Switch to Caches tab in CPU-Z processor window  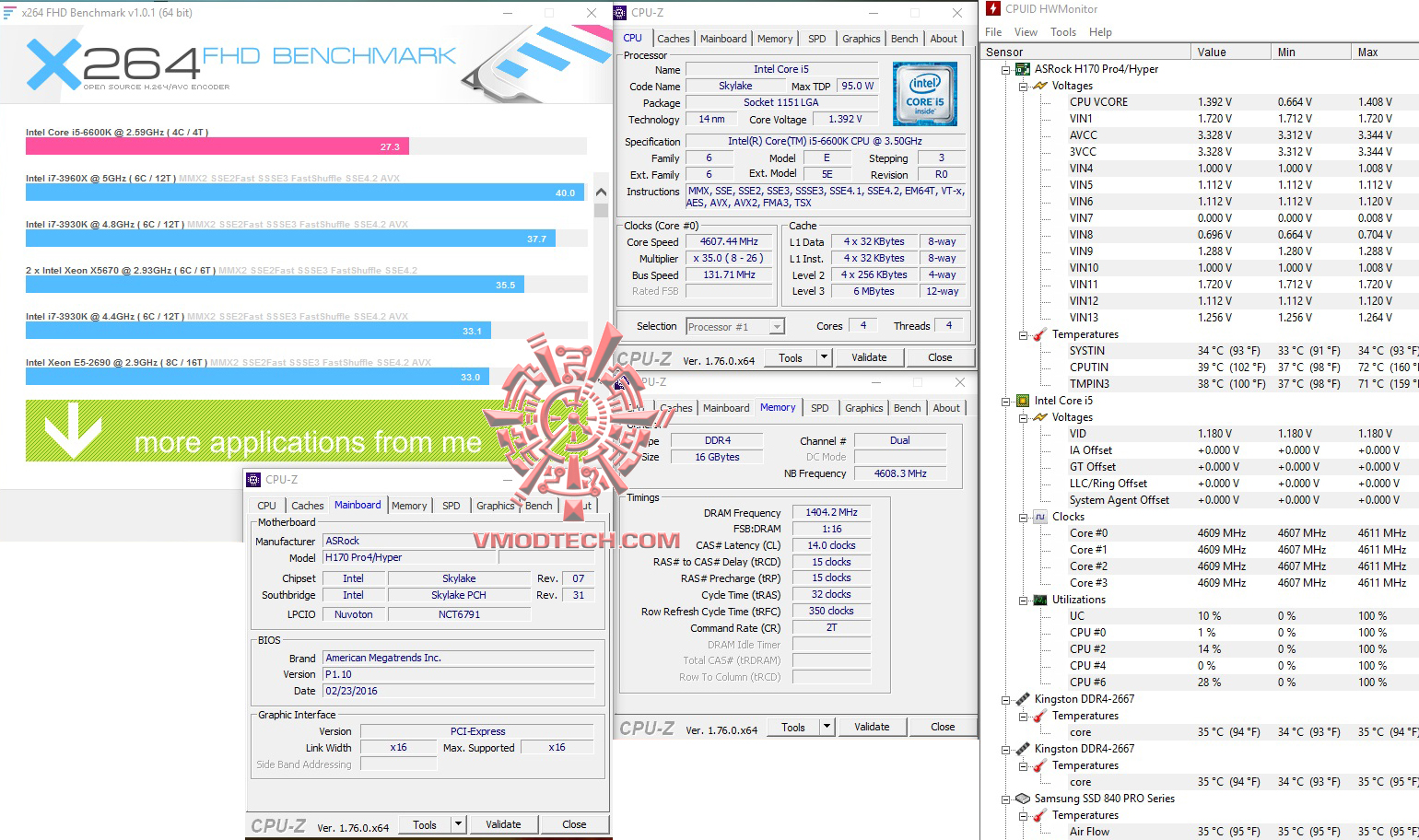point(674,39)
